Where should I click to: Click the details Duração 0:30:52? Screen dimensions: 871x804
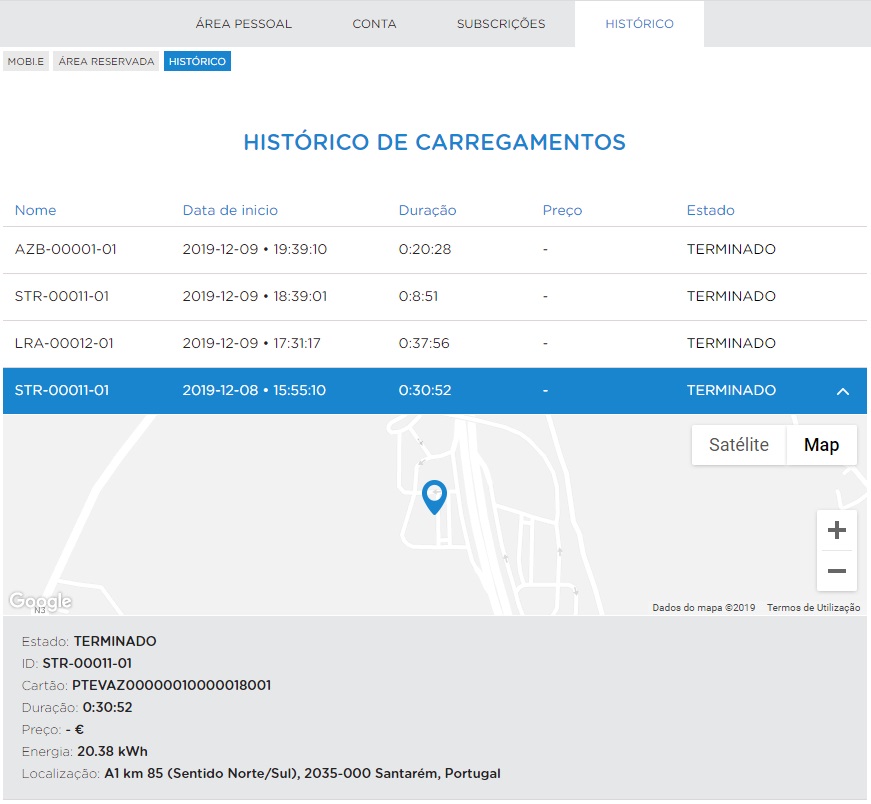pos(108,708)
